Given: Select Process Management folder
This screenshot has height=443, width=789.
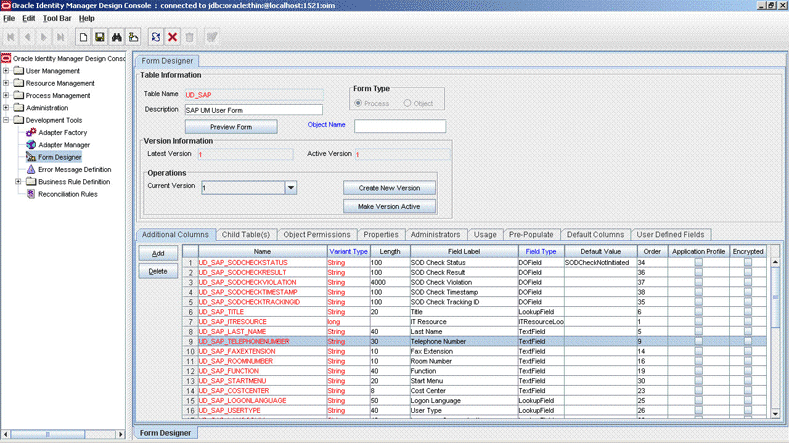Looking at the screenshot, I should coord(58,96).
